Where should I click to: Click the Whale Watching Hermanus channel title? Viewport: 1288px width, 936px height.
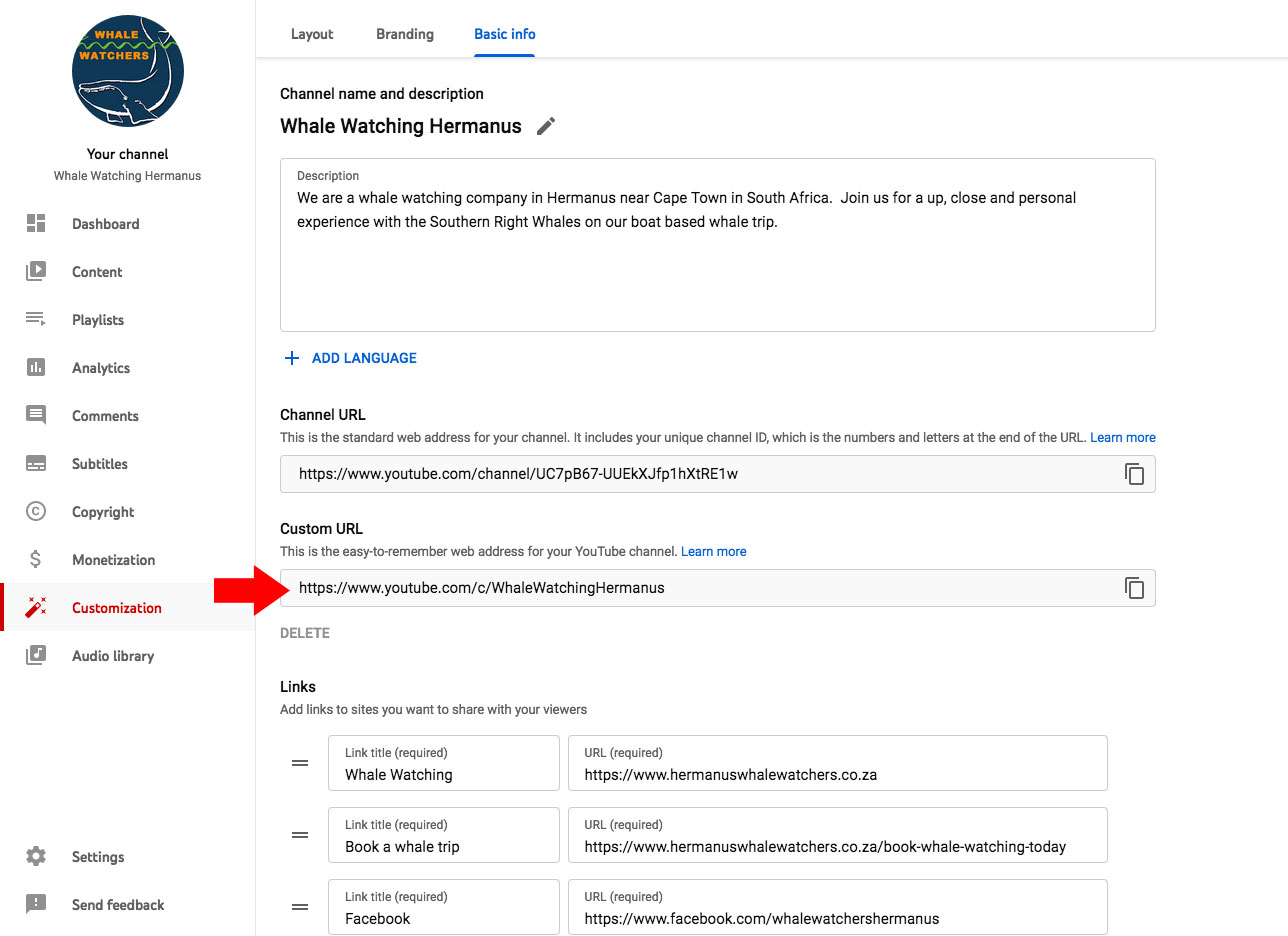[401, 126]
